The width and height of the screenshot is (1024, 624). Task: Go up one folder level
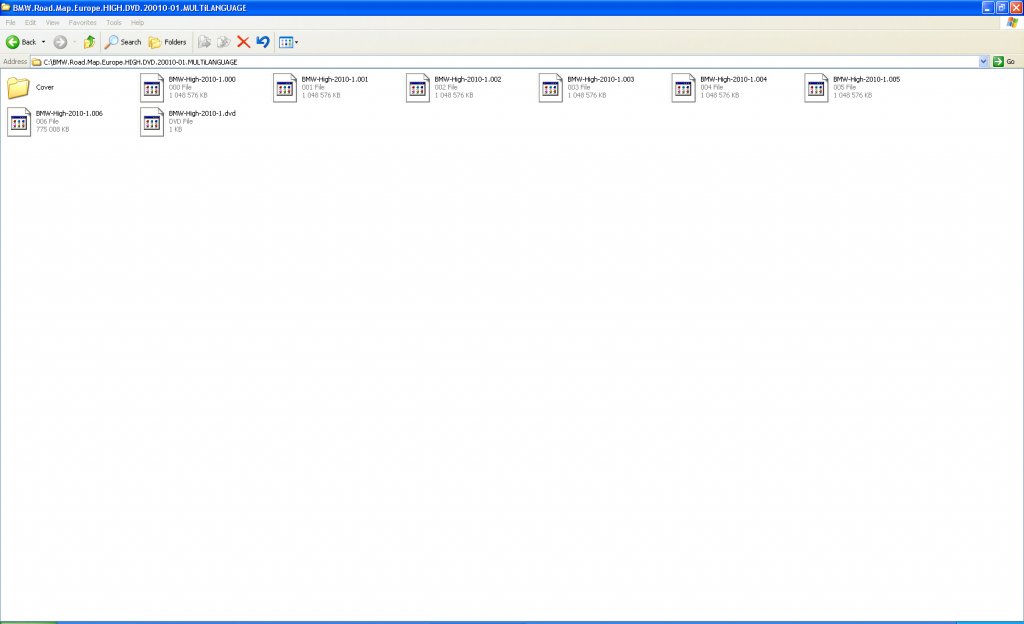[x=89, y=42]
